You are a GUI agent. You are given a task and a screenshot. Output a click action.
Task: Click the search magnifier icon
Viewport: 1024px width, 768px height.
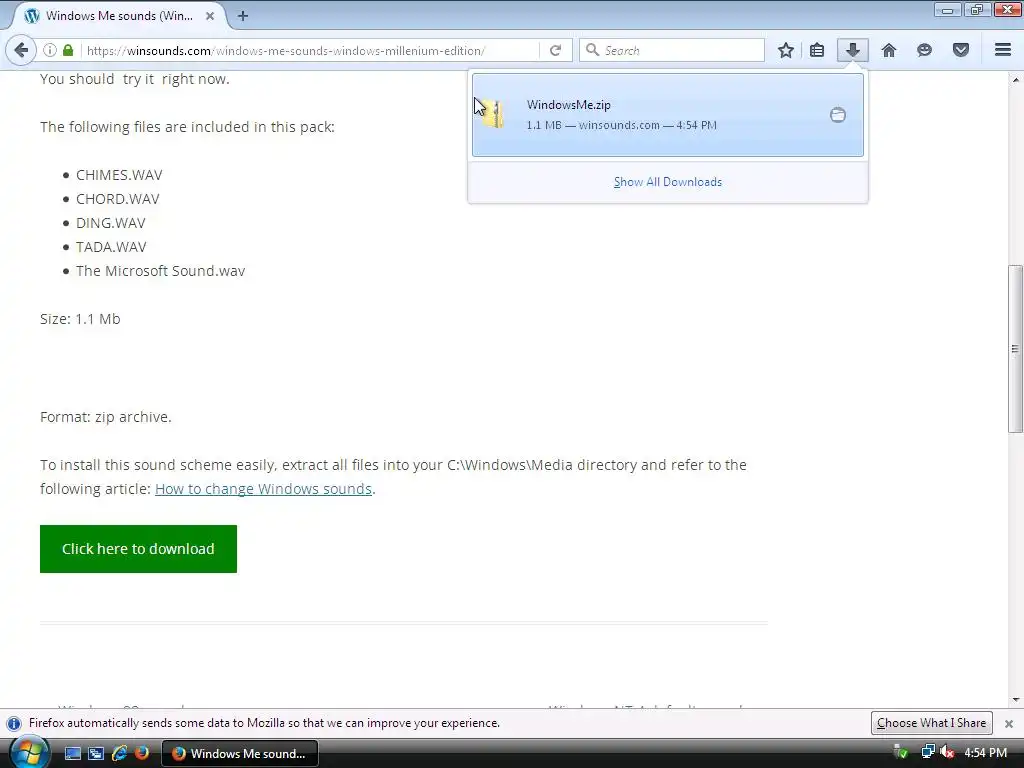(592, 50)
